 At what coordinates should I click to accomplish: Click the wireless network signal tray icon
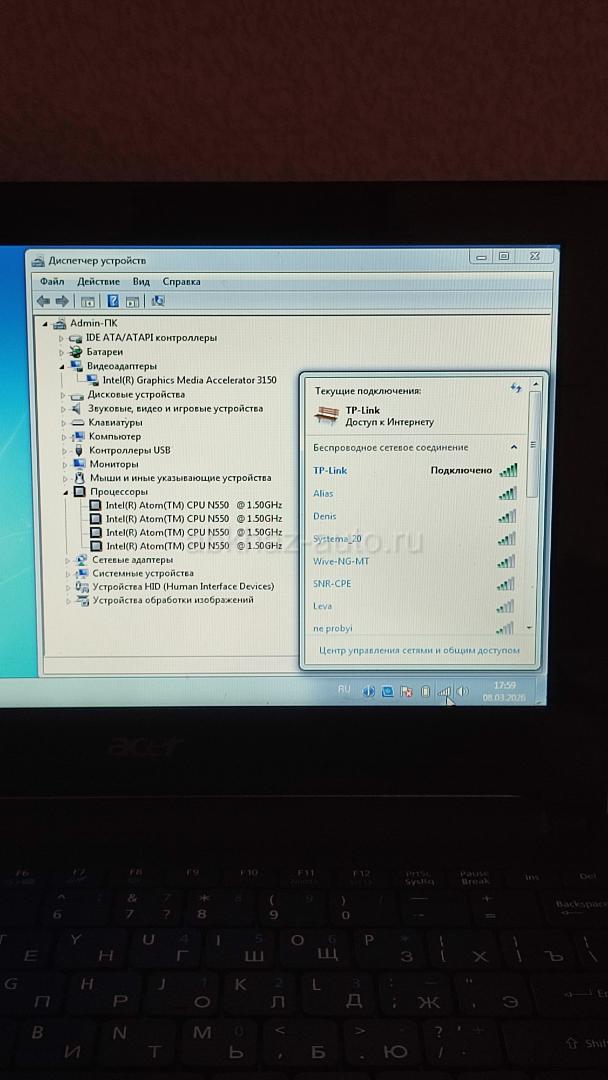[444, 691]
